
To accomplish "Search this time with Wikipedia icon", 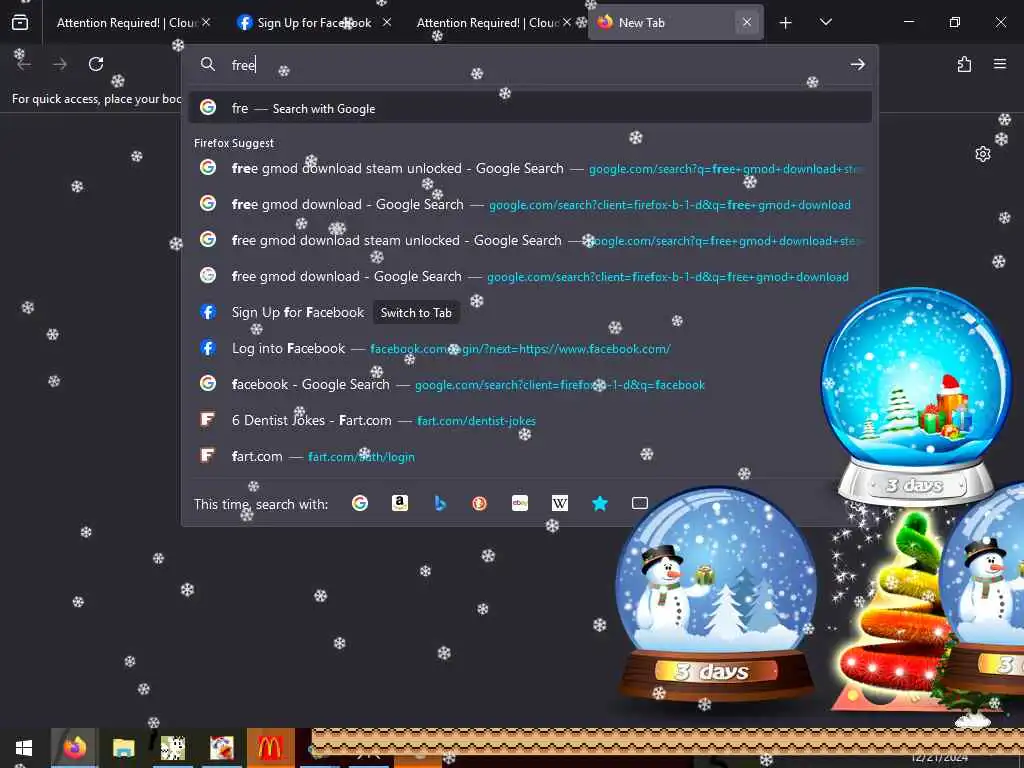I will (x=560, y=503).
